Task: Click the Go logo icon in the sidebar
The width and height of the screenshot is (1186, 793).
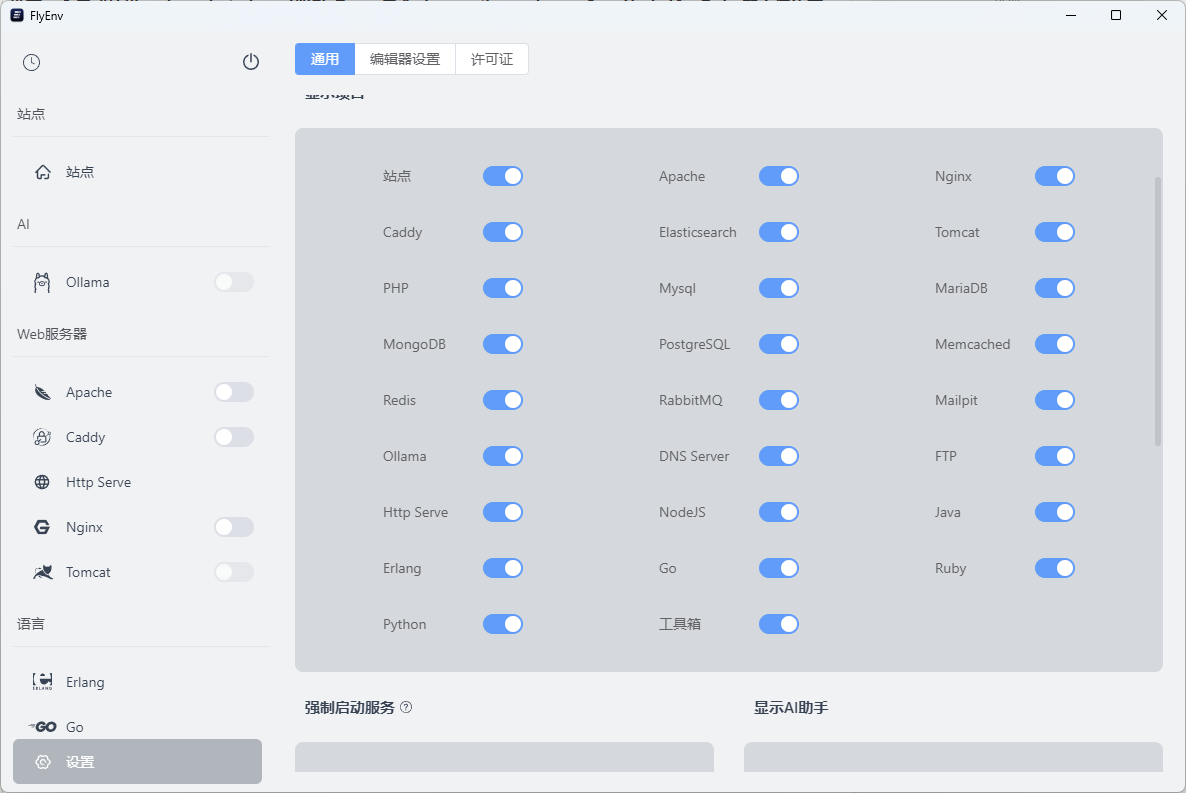Action: [x=42, y=727]
